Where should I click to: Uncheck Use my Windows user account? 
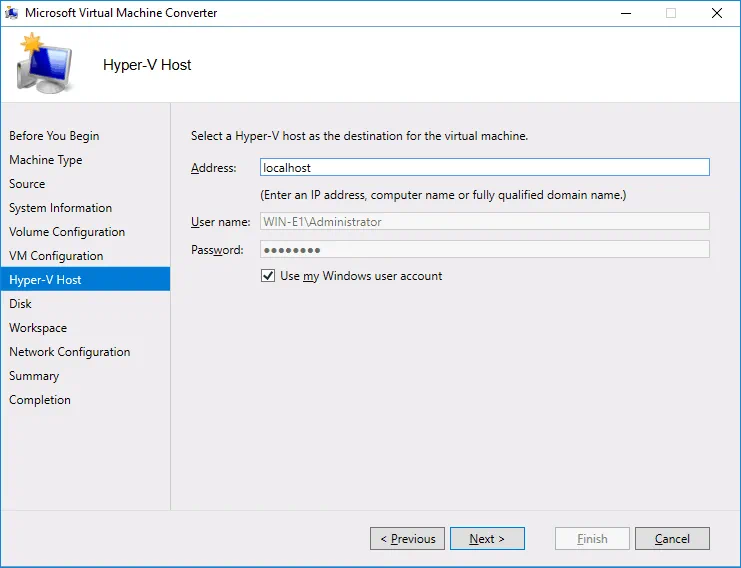tap(268, 276)
